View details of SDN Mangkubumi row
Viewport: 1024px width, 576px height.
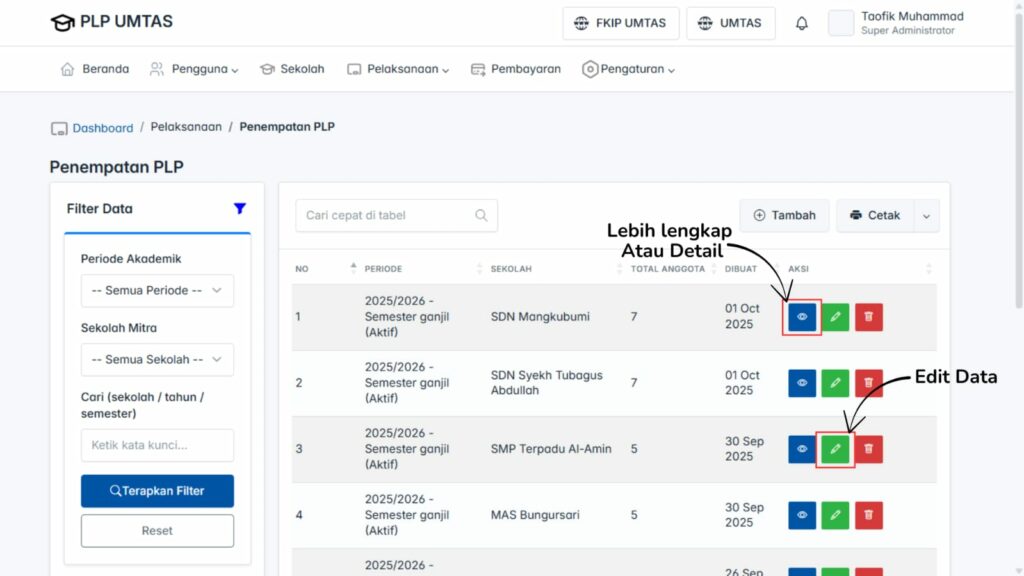[x=802, y=317]
